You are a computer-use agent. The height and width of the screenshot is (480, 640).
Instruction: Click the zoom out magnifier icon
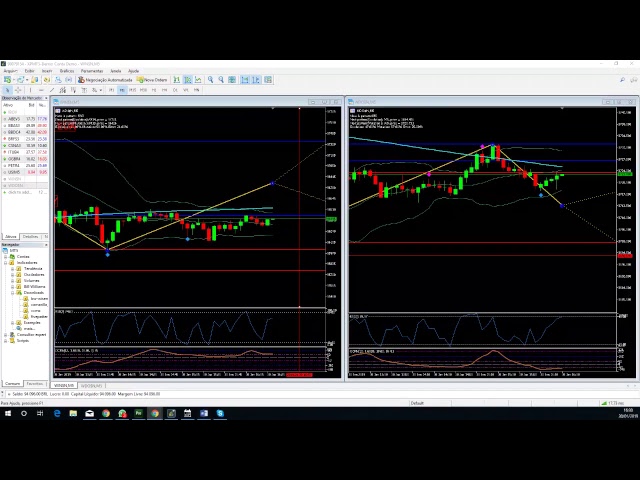[221, 80]
